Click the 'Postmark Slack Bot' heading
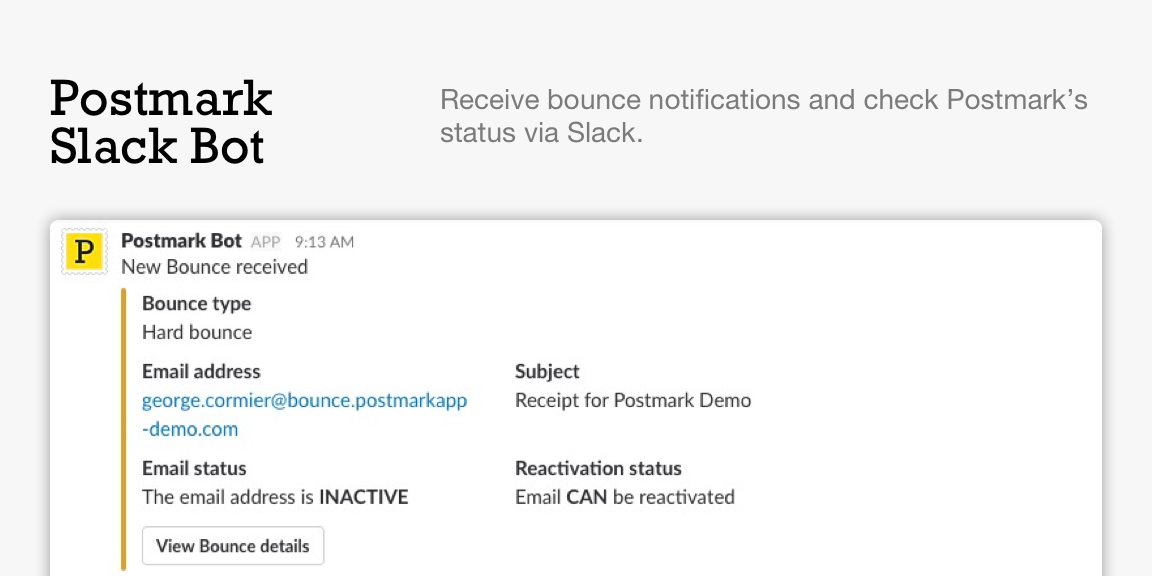The image size is (1152, 576). pyautogui.click(x=161, y=122)
